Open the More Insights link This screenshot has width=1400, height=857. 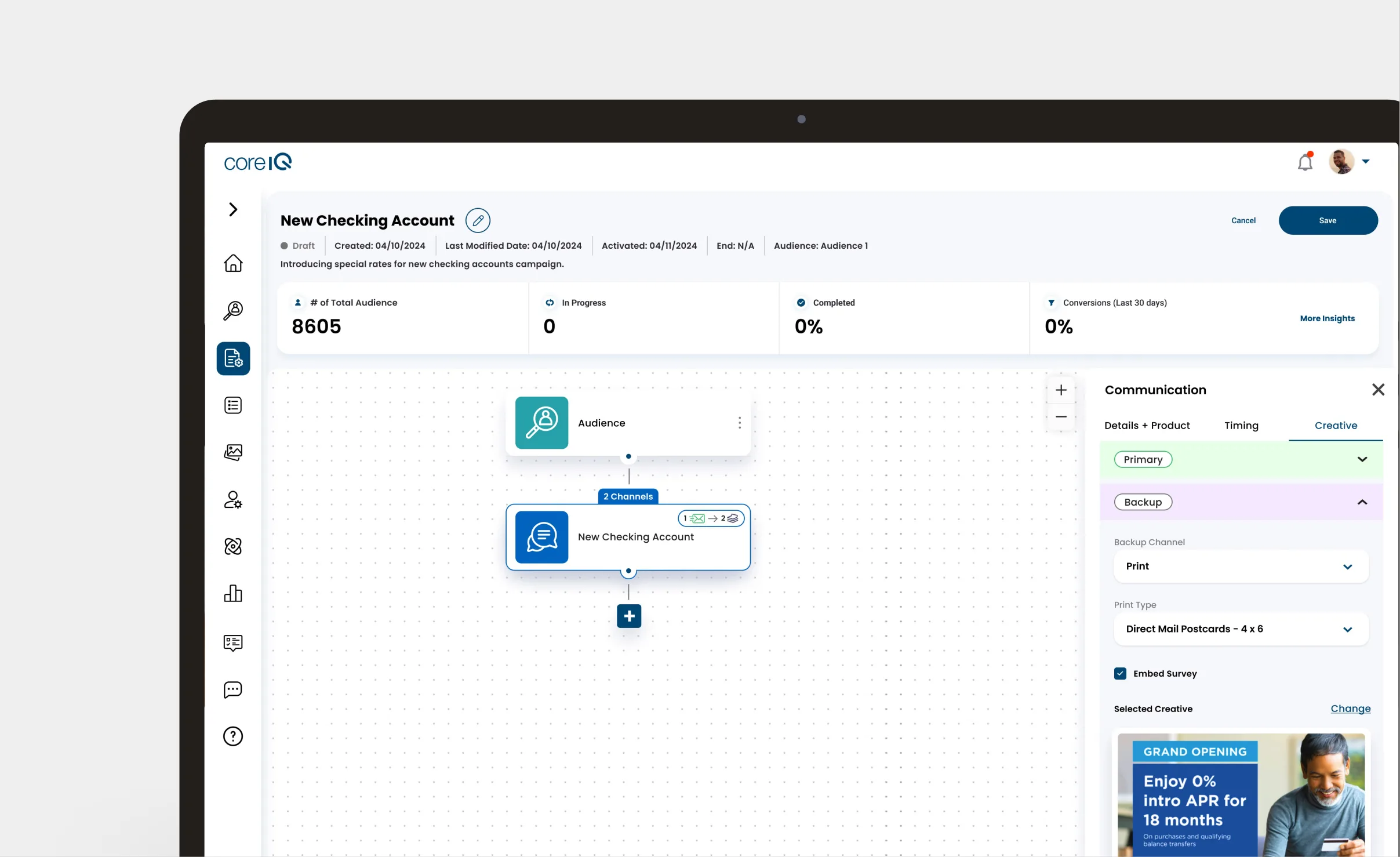[x=1327, y=318]
